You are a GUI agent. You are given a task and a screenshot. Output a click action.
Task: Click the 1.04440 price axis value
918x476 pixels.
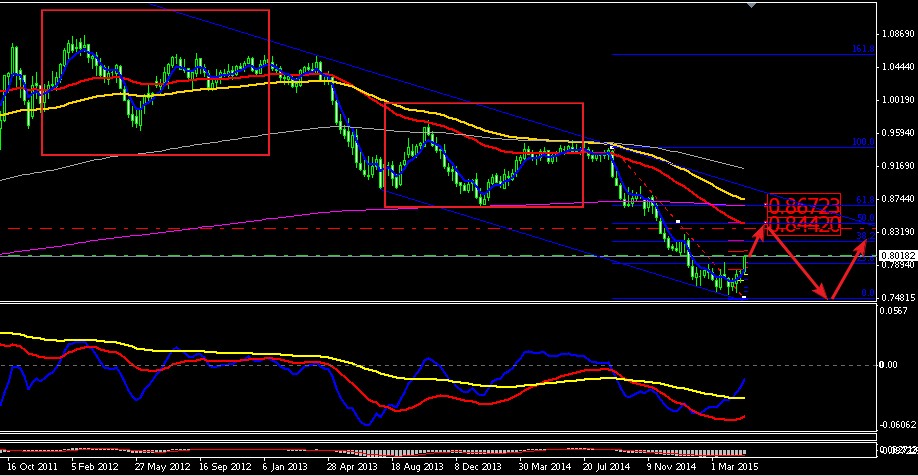pyautogui.click(x=899, y=67)
